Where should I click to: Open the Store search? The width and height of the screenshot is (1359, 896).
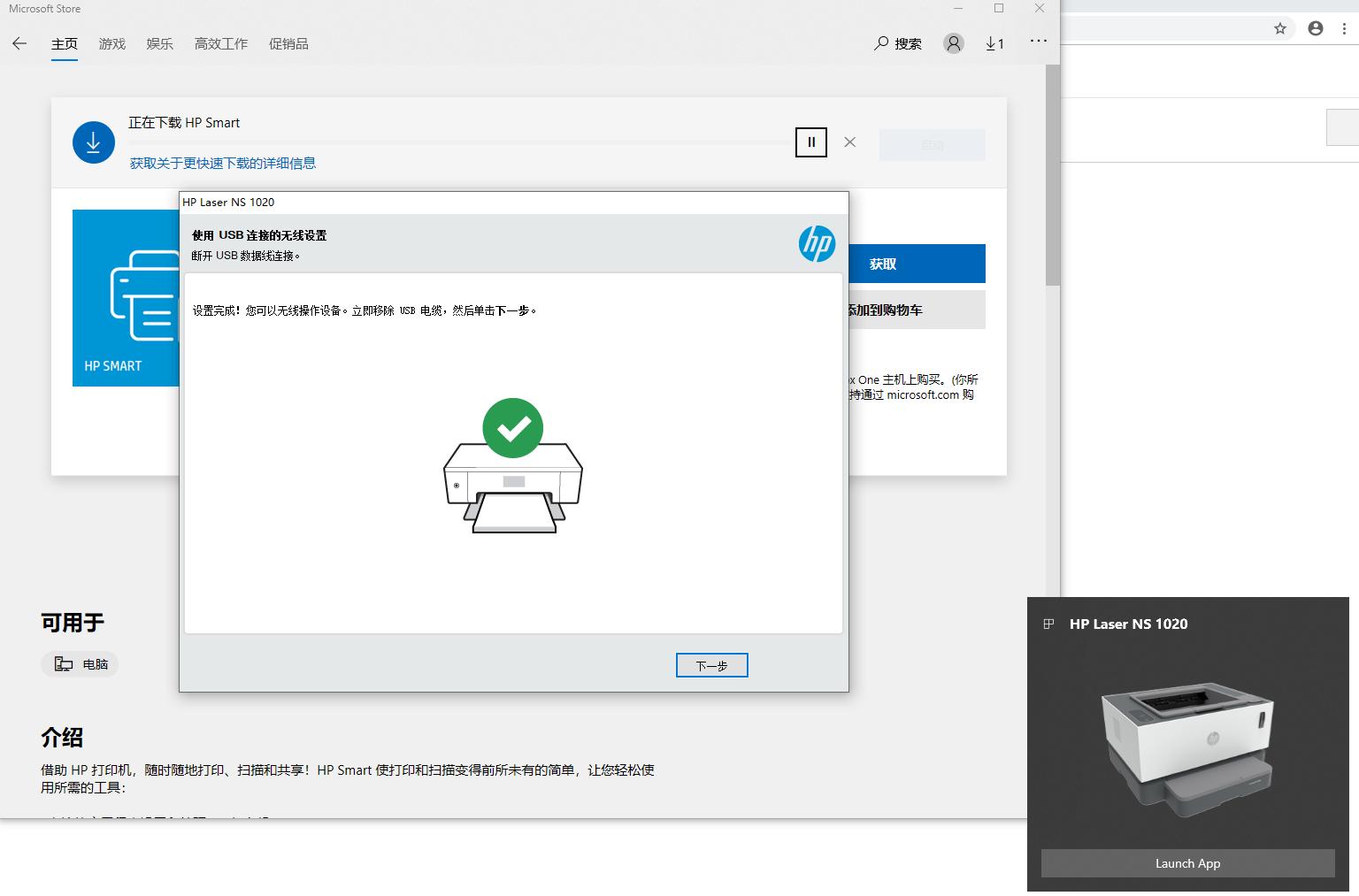[897, 43]
